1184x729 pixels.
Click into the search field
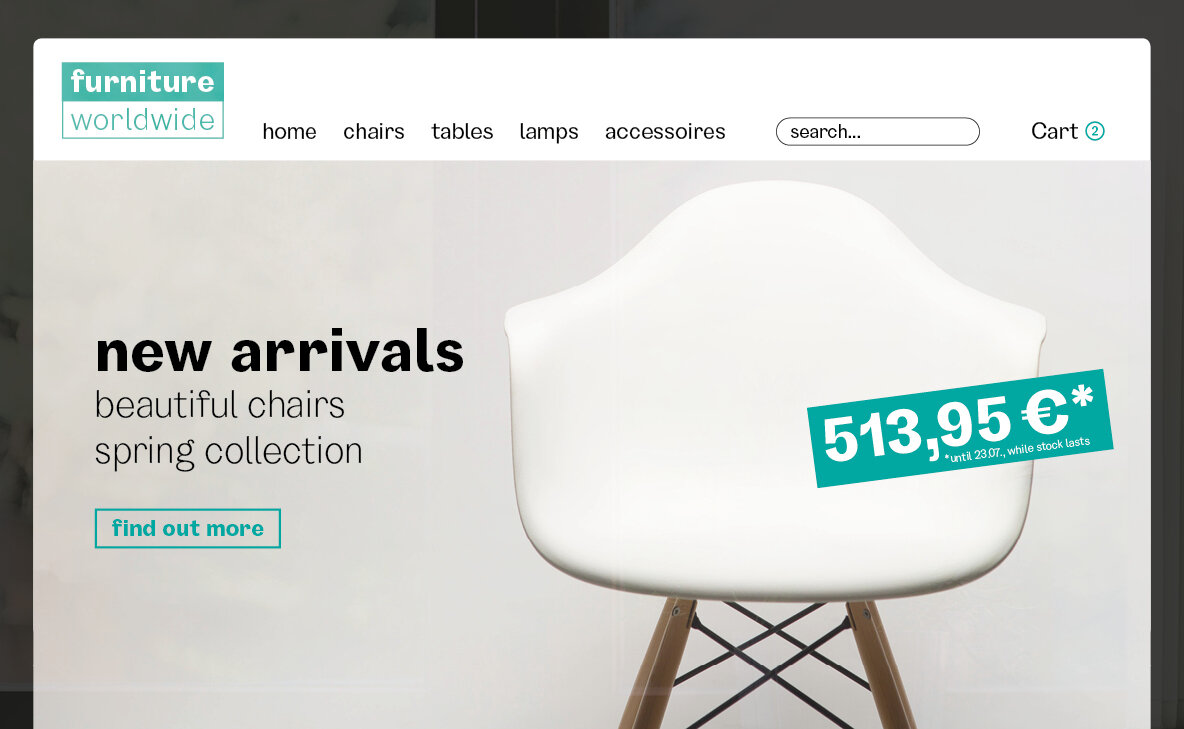(x=877, y=131)
